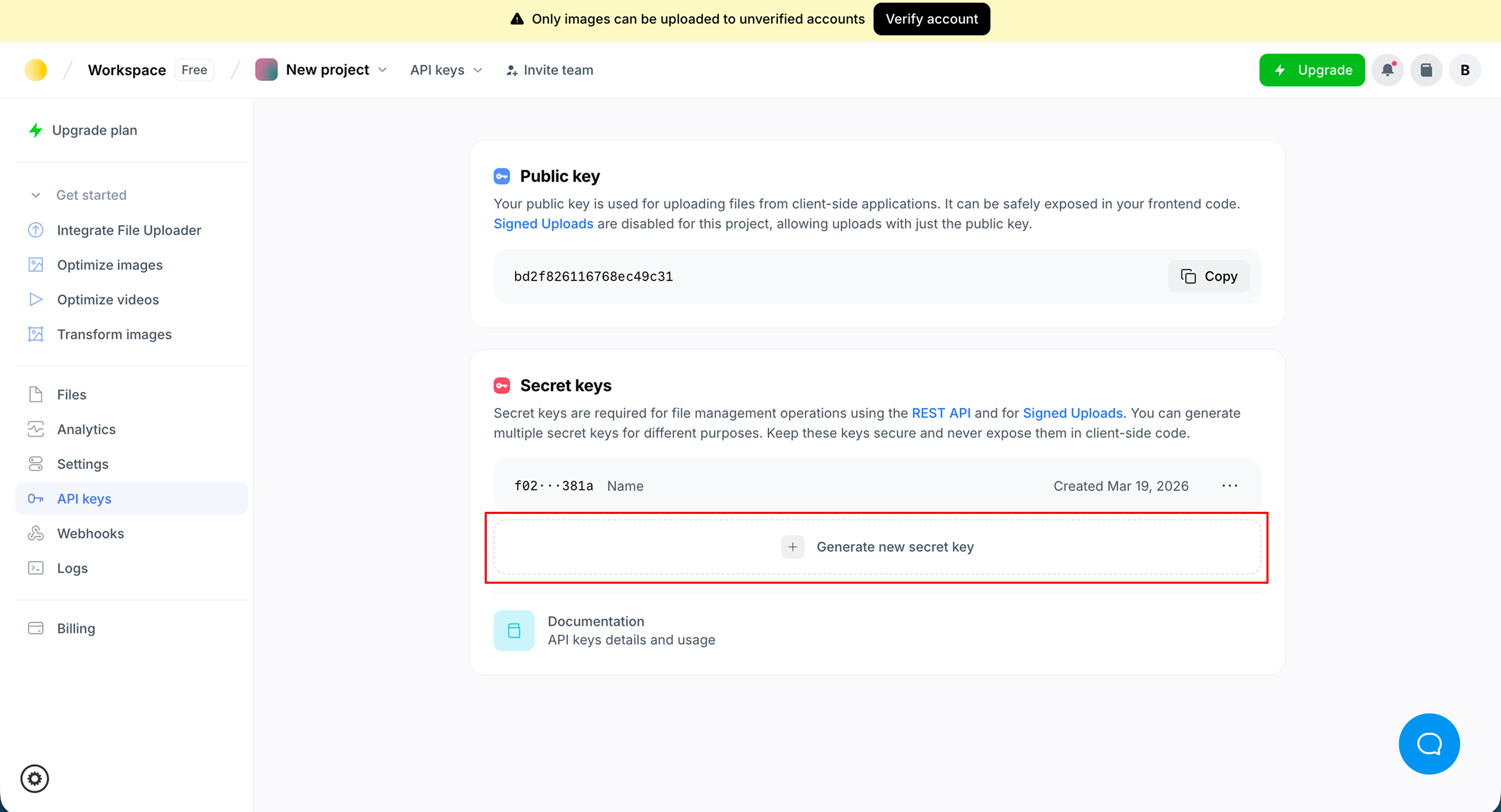
Task: Open the user avatar B menu
Action: point(1465,70)
